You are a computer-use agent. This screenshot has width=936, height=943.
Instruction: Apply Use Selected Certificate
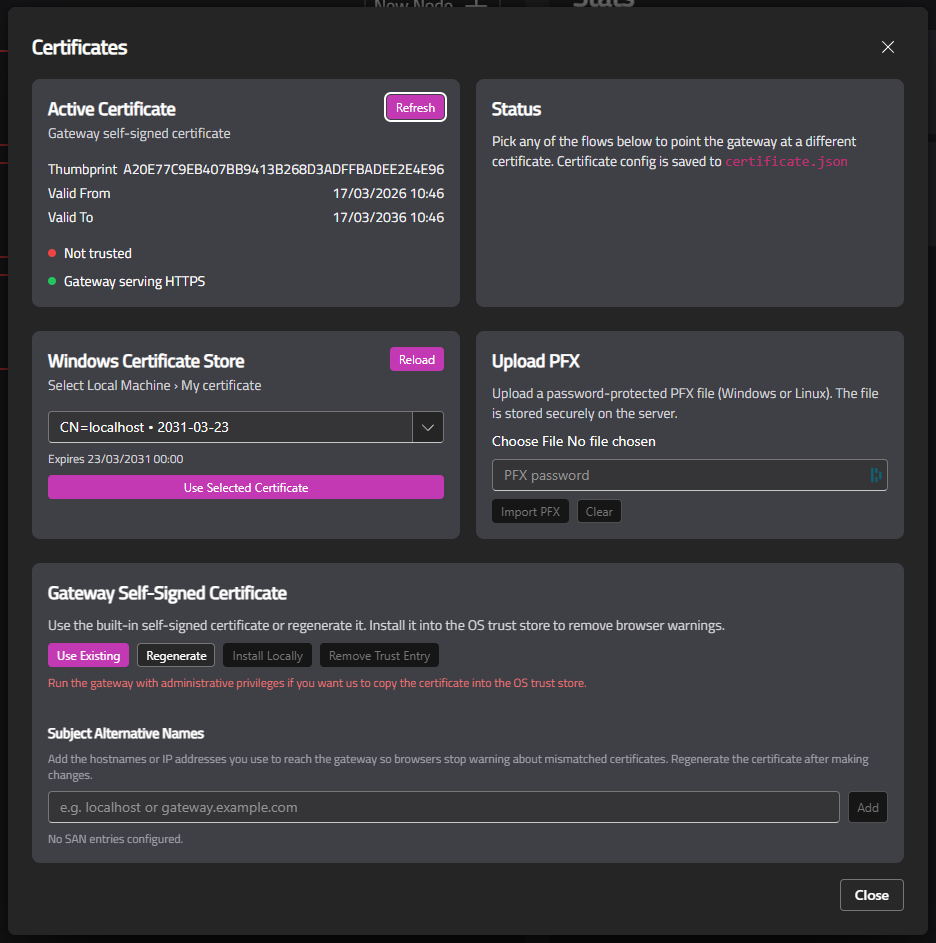pyautogui.click(x=245, y=487)
